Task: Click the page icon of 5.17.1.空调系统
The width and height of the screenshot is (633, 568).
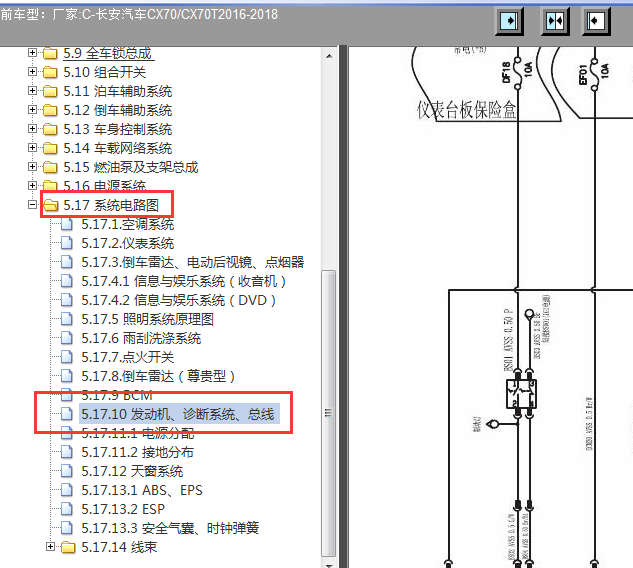Action: 67,224
